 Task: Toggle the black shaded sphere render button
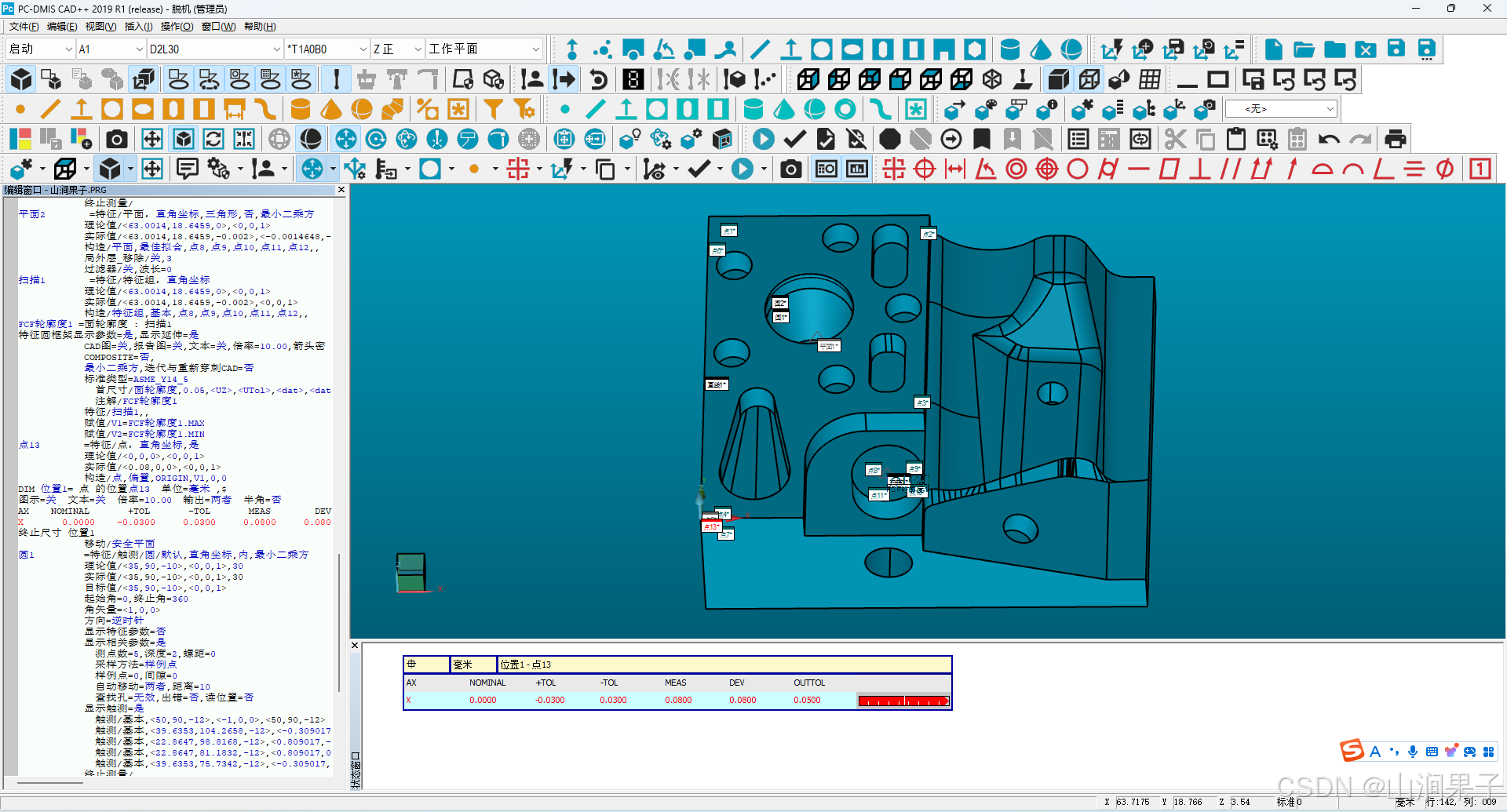tap(311, 140)
